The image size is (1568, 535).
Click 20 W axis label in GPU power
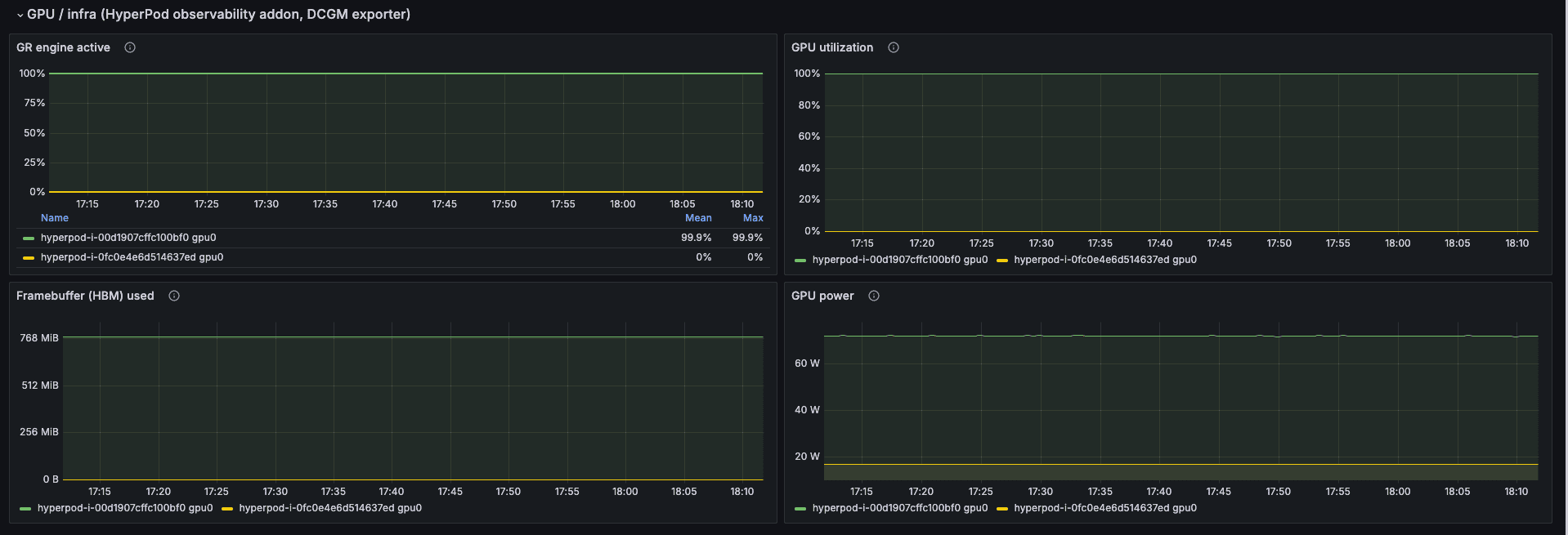pos(807,457)
